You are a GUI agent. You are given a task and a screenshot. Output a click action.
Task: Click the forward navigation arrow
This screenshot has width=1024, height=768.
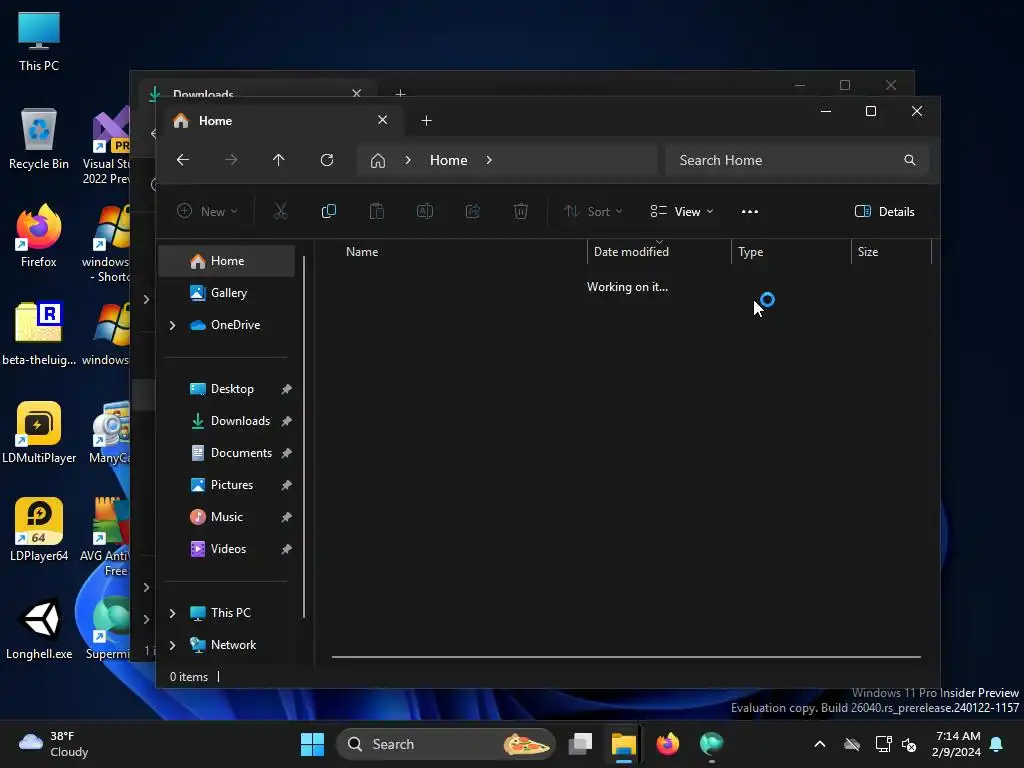point(231,160)
